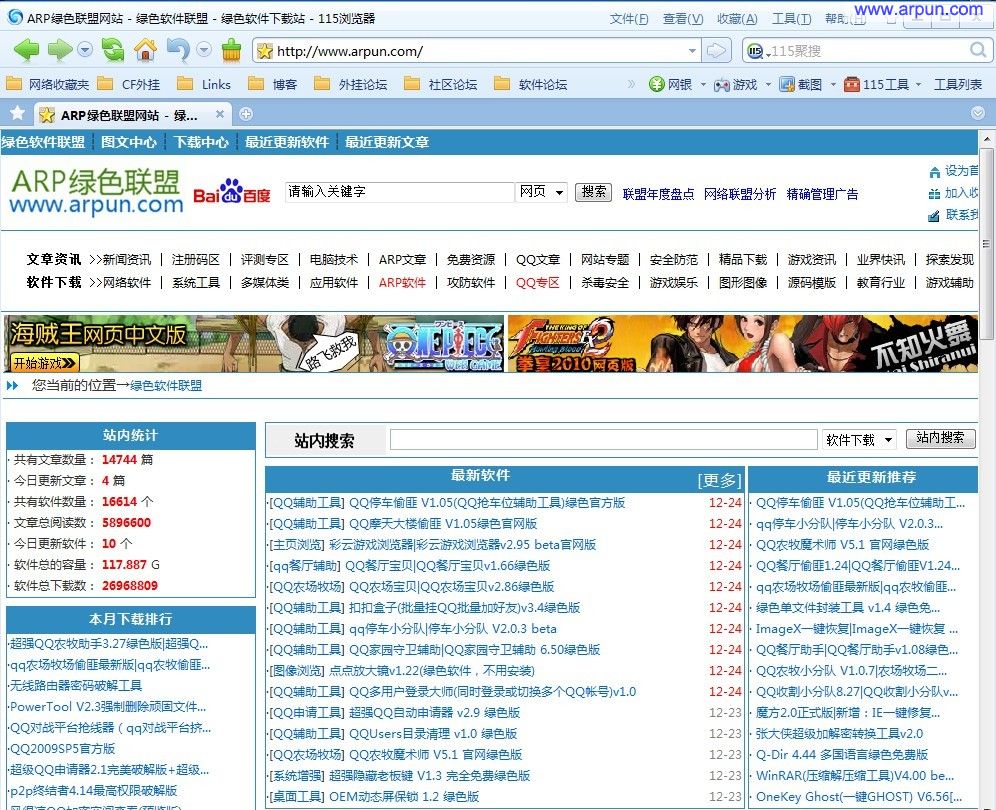Open the 软件下载 site search dropdown
Viewport: 996px width, 810px height.
859,440
